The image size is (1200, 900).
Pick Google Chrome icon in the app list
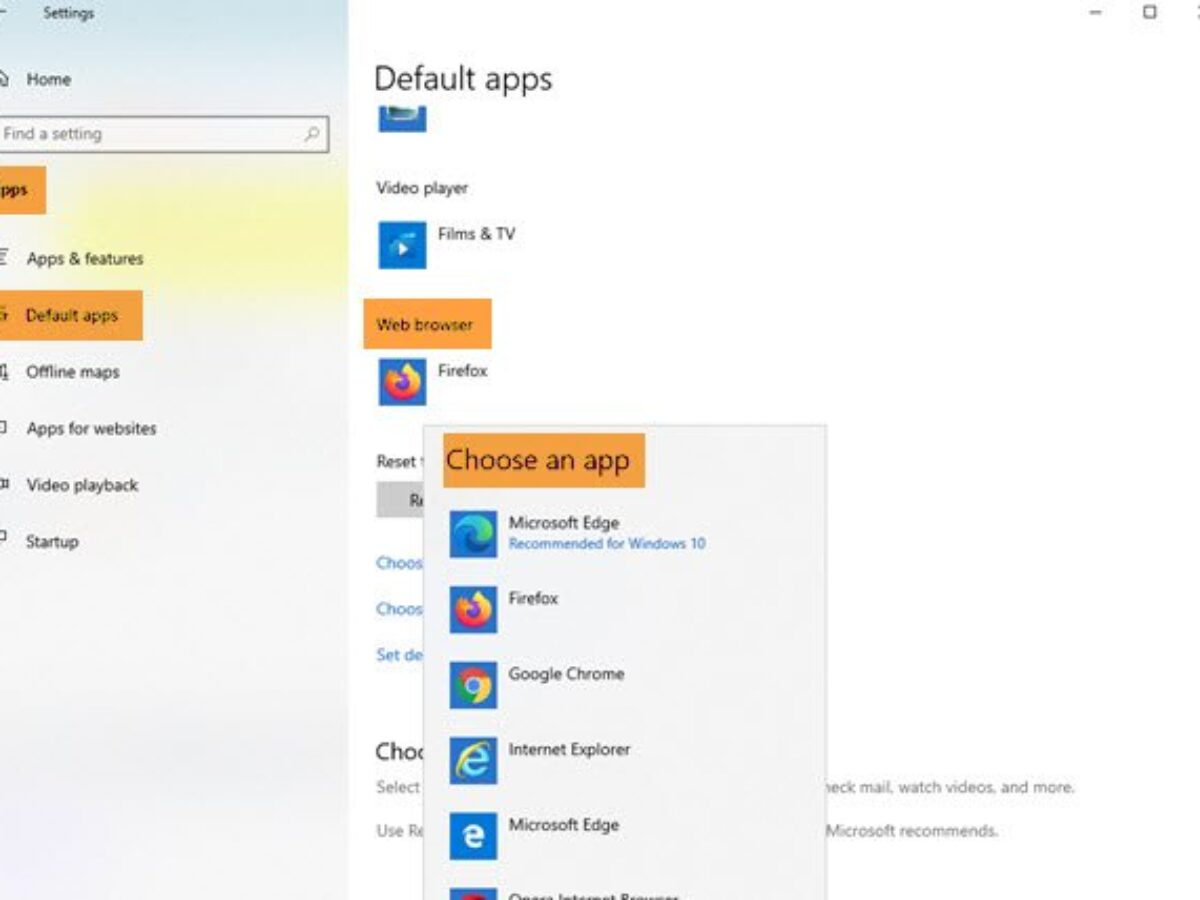[473, 685]
